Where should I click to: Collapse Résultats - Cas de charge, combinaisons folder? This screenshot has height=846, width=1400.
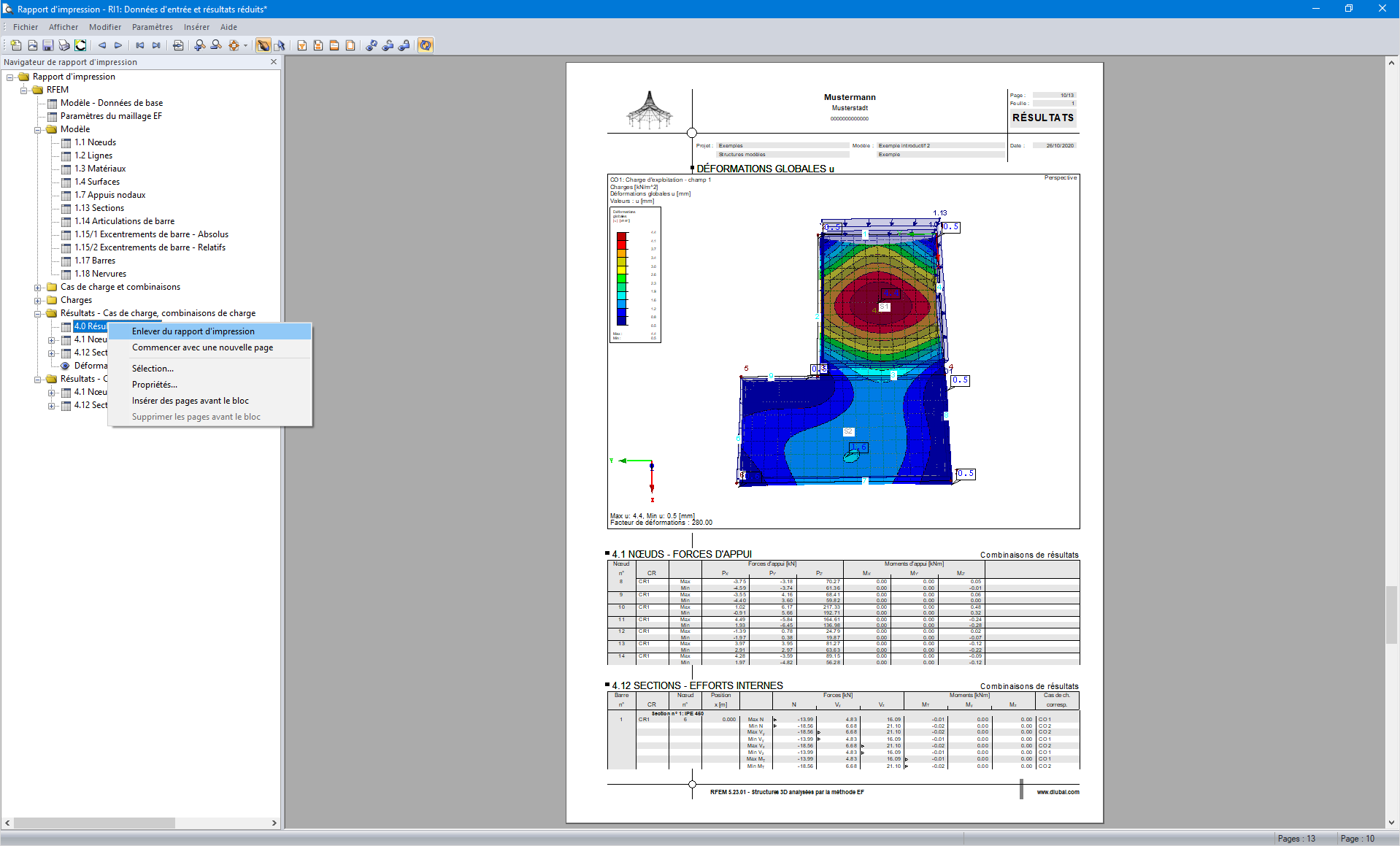38,313
